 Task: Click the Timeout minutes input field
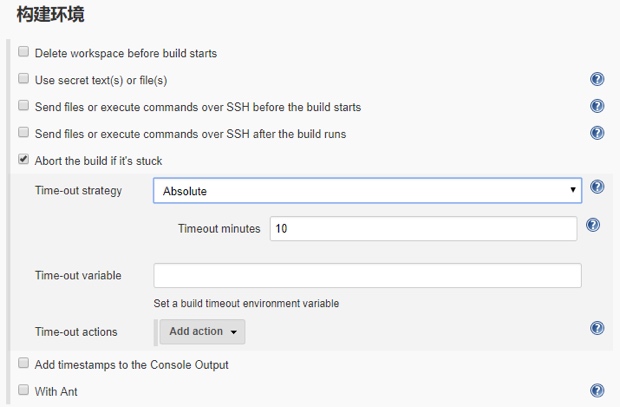[x=423, y=229]
